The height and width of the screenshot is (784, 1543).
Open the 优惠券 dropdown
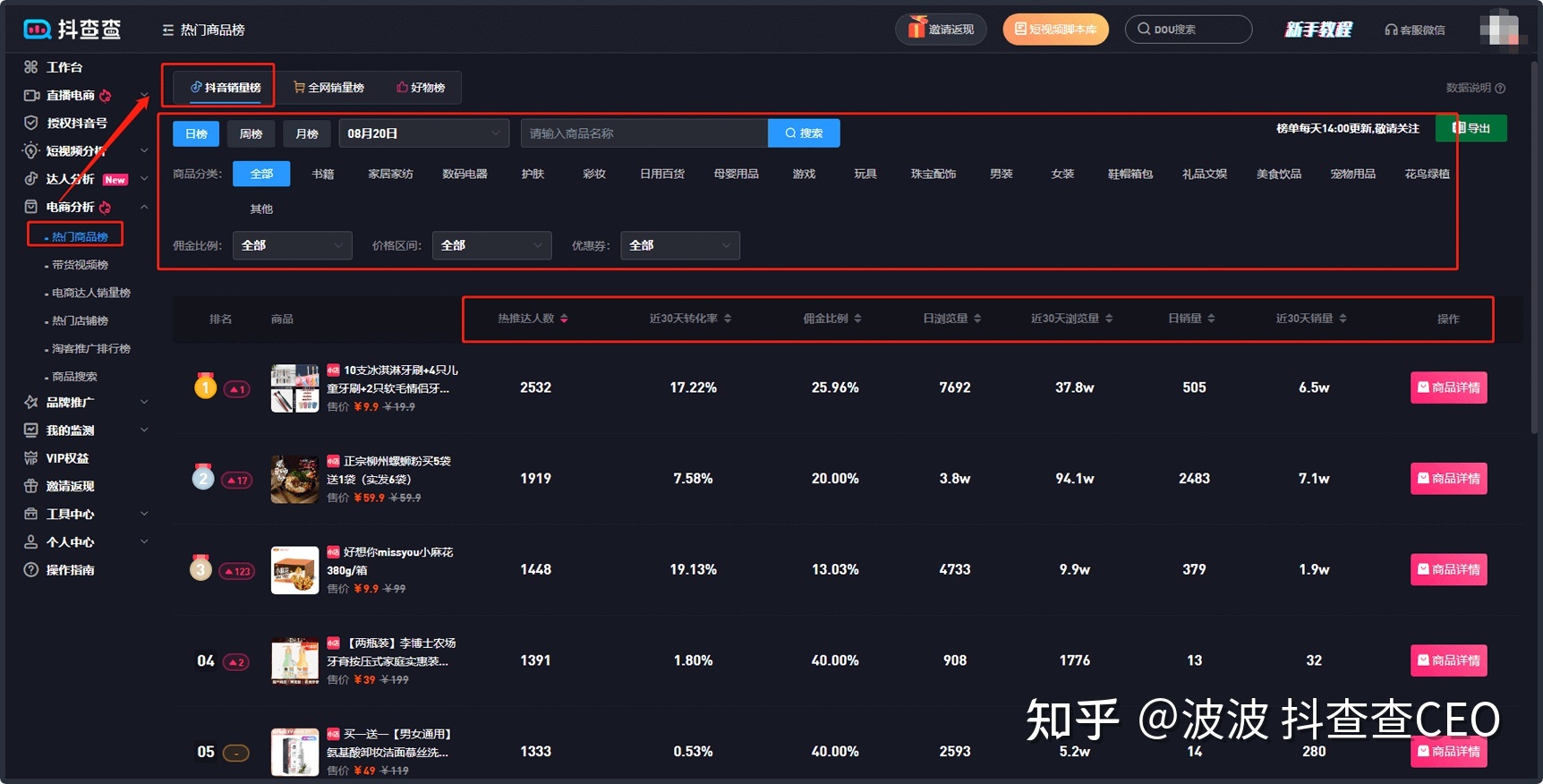tap(680, 245)
